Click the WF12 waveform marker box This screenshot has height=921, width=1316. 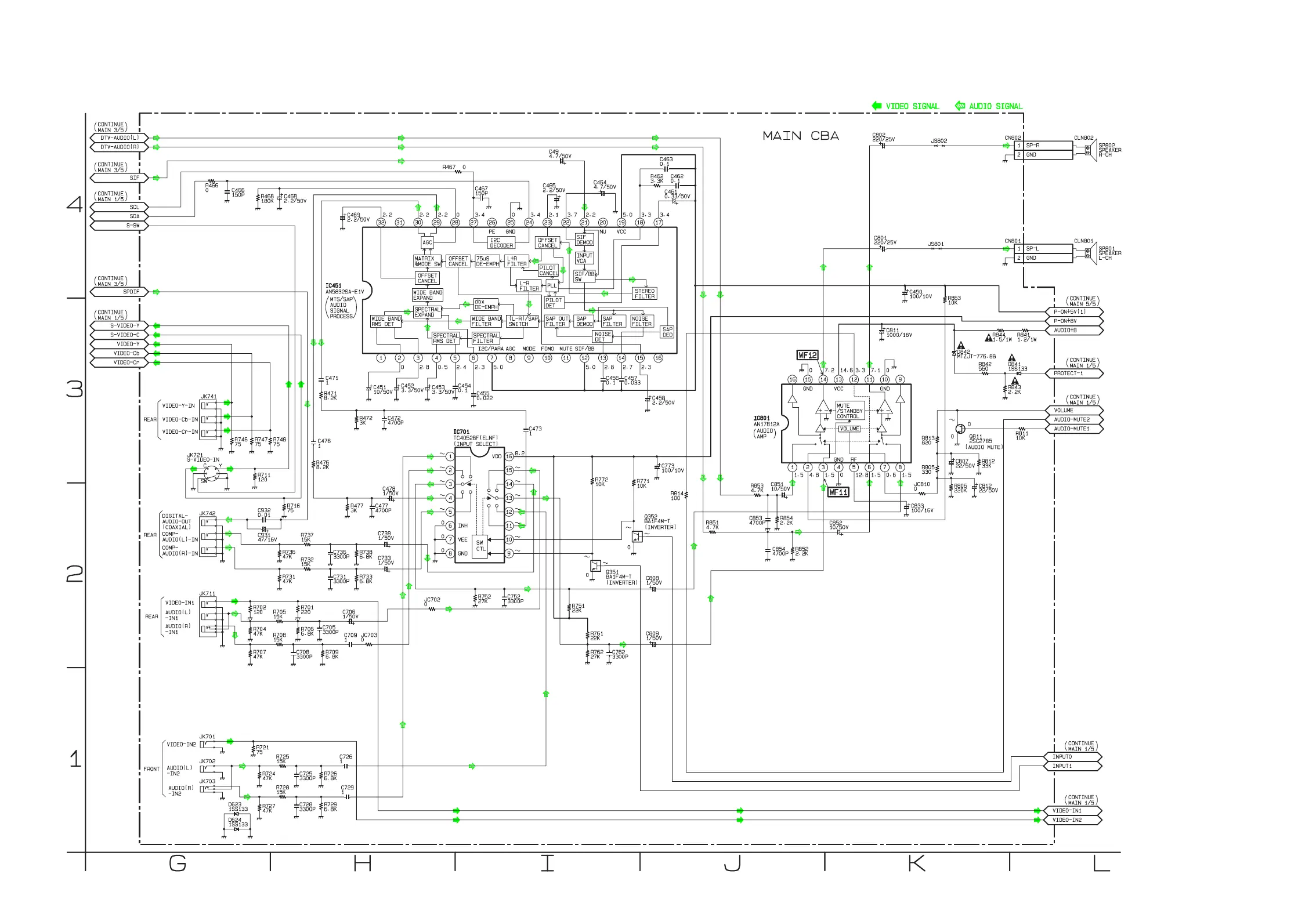coord(807,355)
